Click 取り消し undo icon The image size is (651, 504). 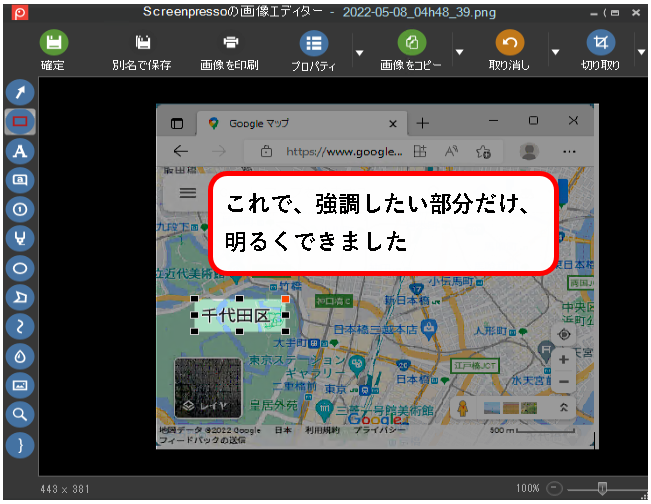pos(509,42)
